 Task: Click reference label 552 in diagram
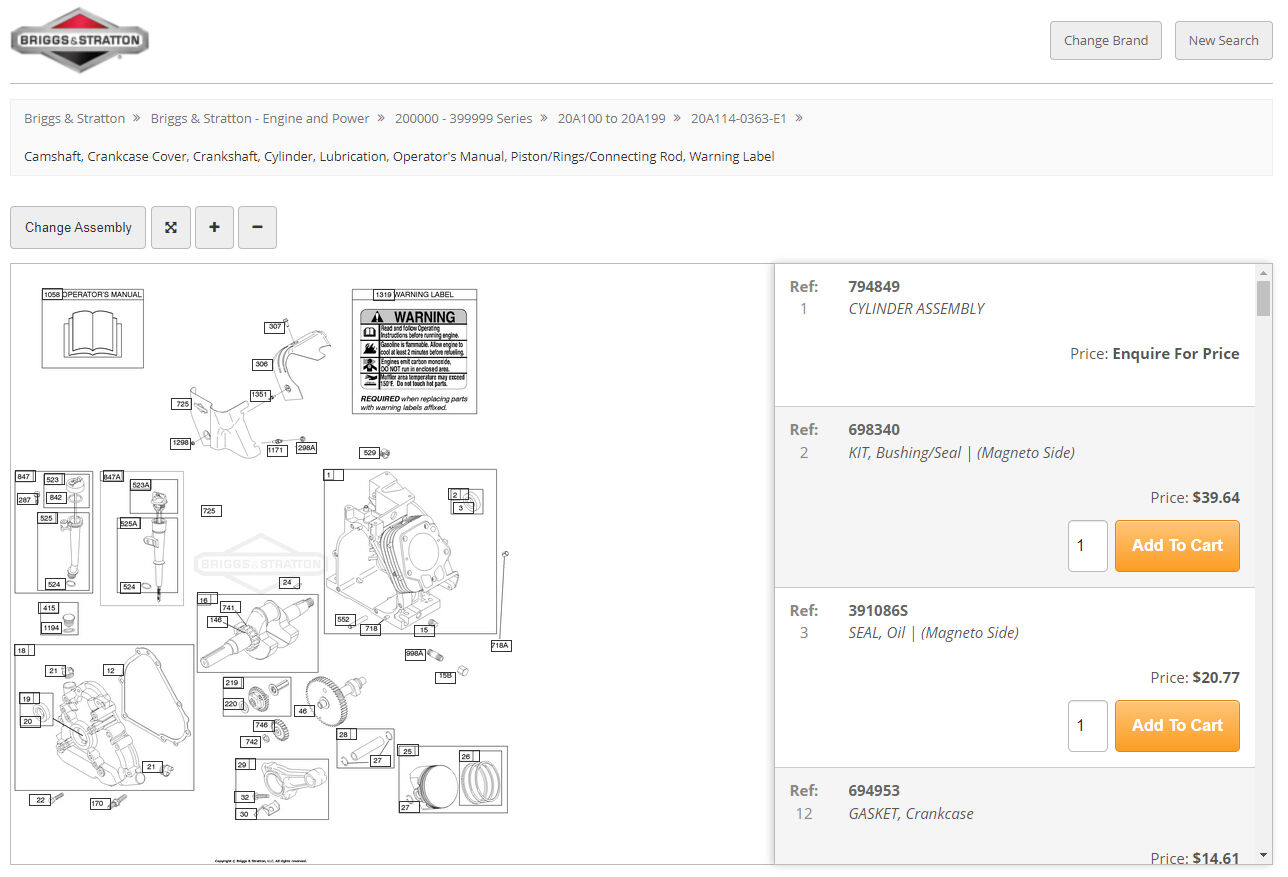click(344, 619)
